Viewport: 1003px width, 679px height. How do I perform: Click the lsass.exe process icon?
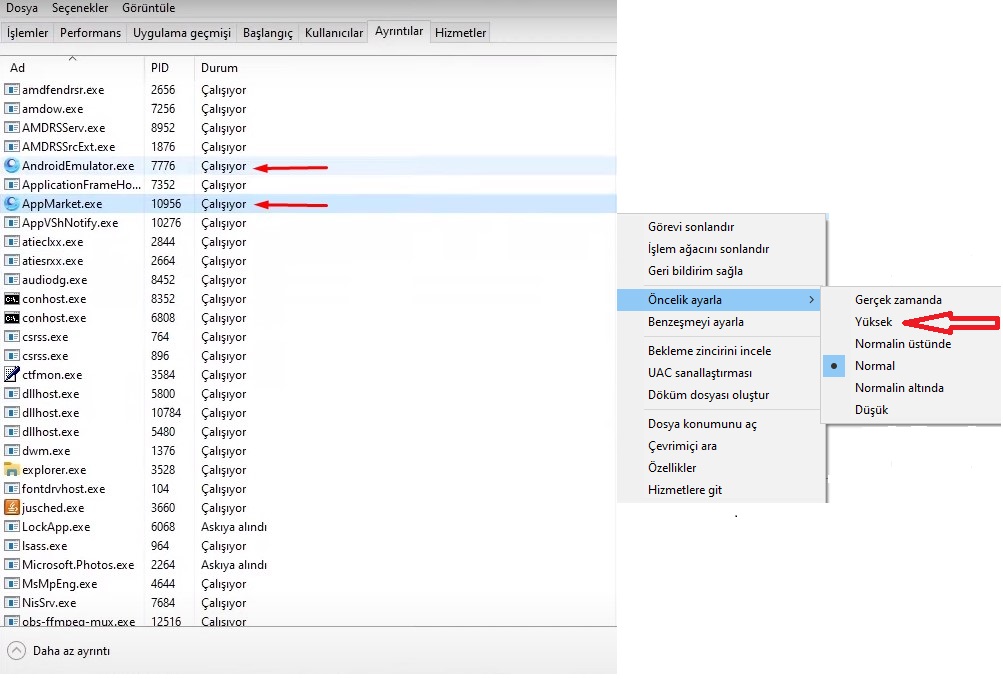coord(12,546)
